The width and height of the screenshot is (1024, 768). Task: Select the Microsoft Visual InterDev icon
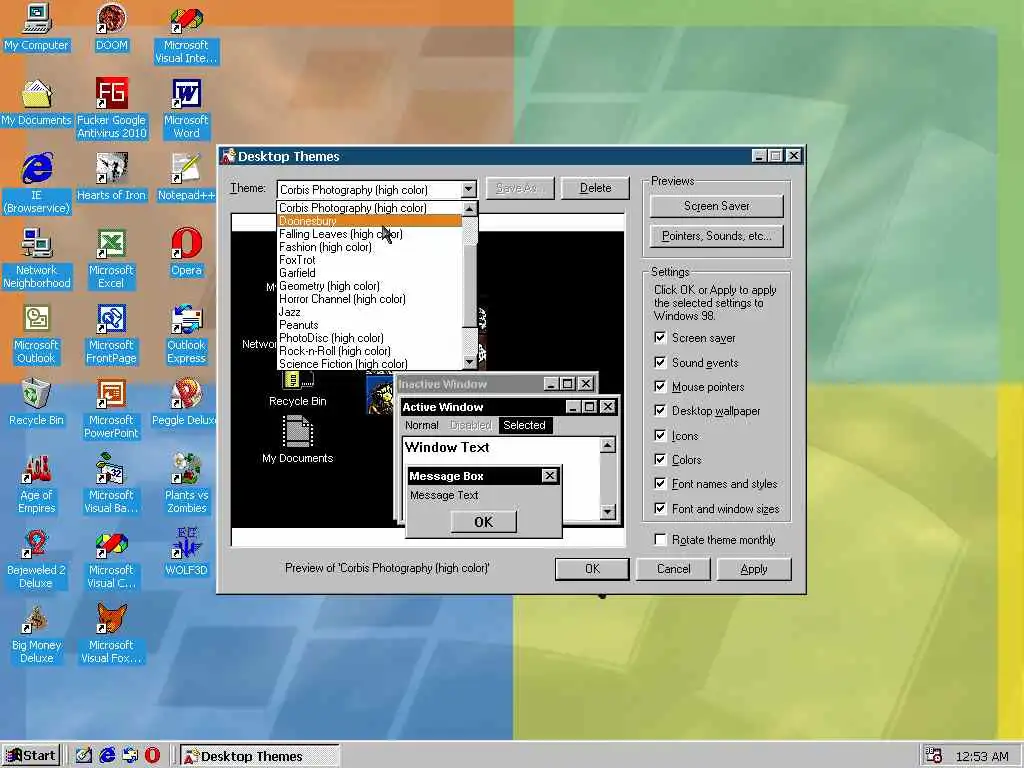click(x=186, y=34)
